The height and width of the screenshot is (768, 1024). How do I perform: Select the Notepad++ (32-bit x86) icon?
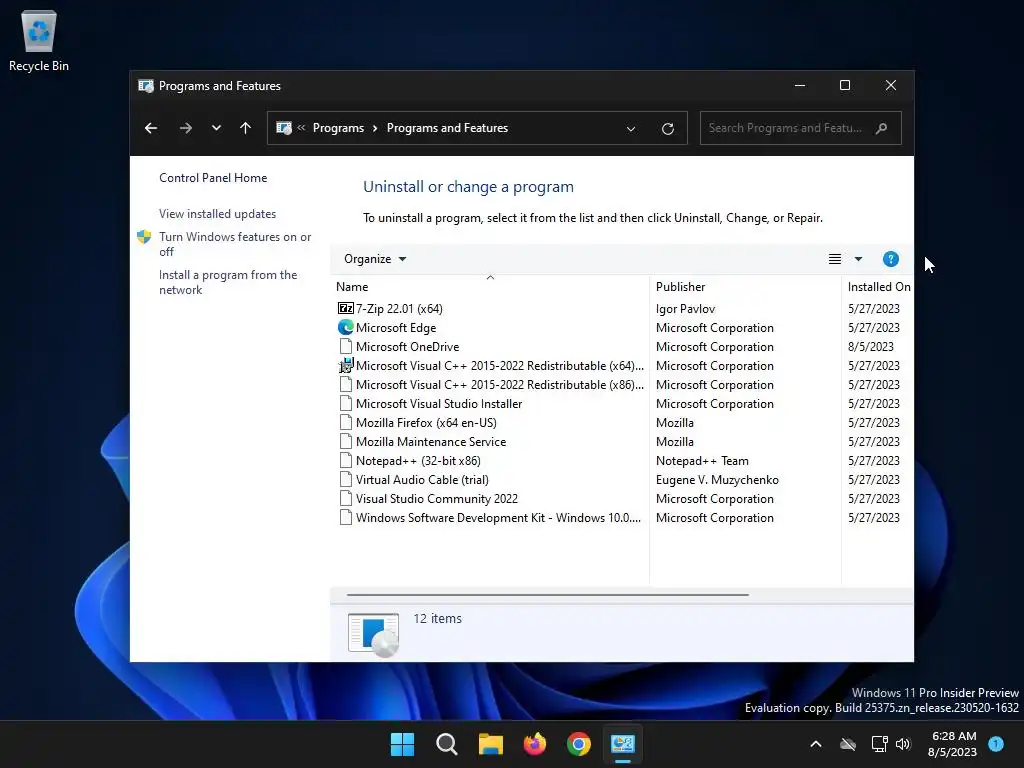coord(345,460)
